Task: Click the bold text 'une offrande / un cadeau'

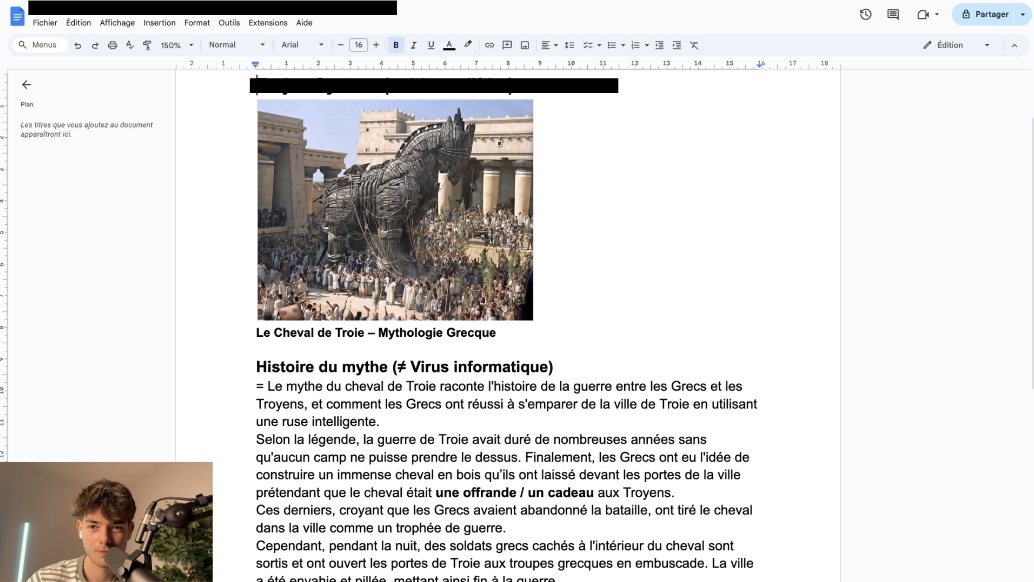Action: (x=514, y=492)
